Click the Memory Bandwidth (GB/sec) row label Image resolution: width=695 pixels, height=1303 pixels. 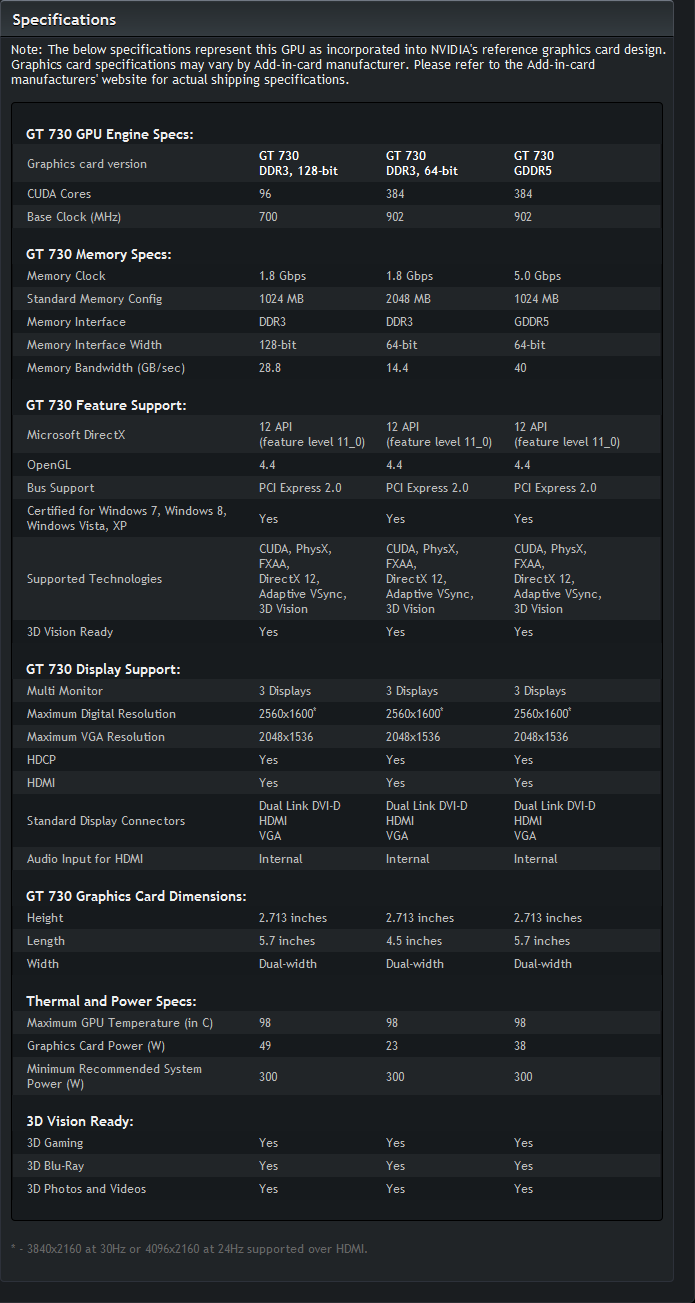tap(106, 368)
